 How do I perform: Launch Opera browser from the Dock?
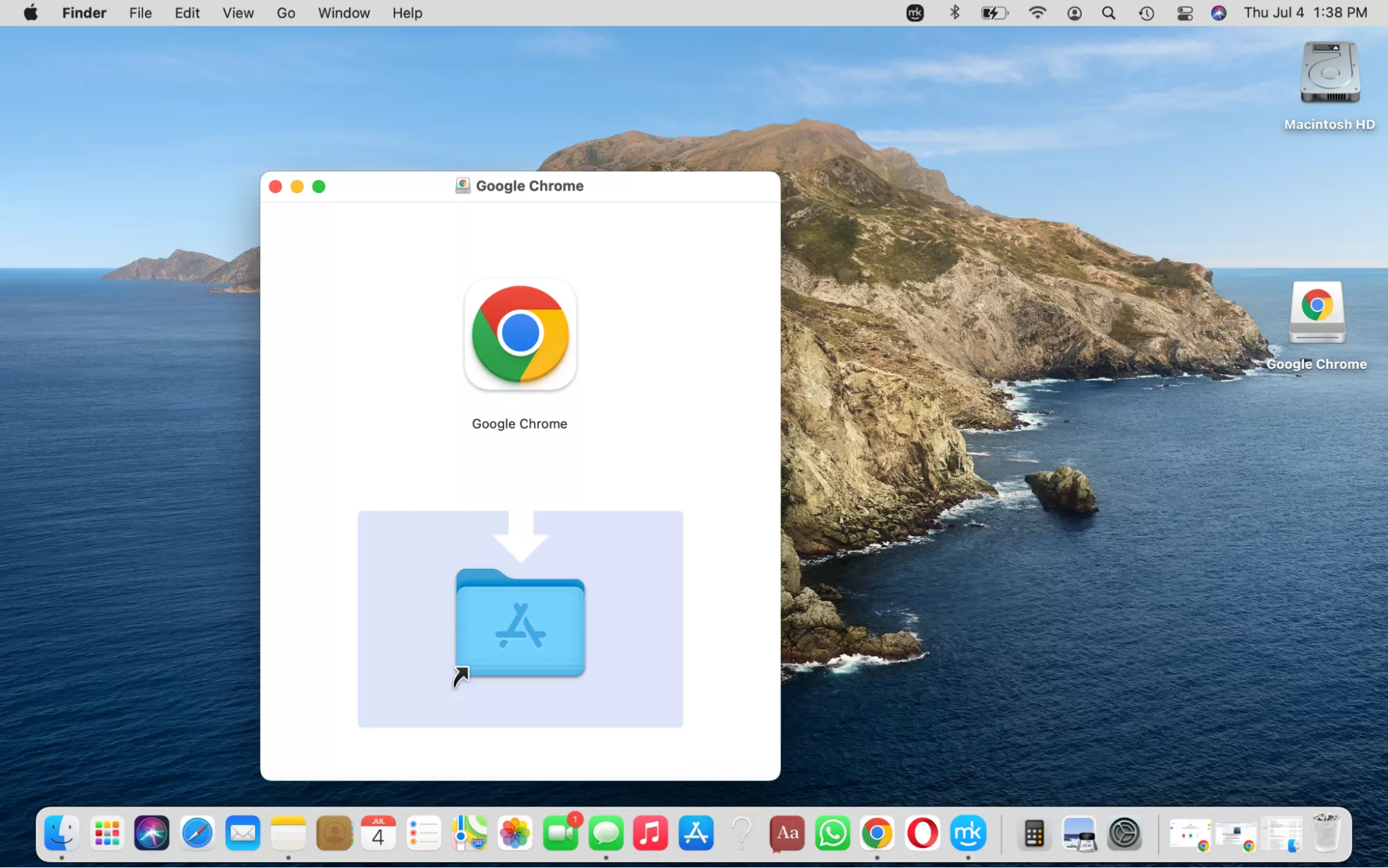[x=922, y=833]
